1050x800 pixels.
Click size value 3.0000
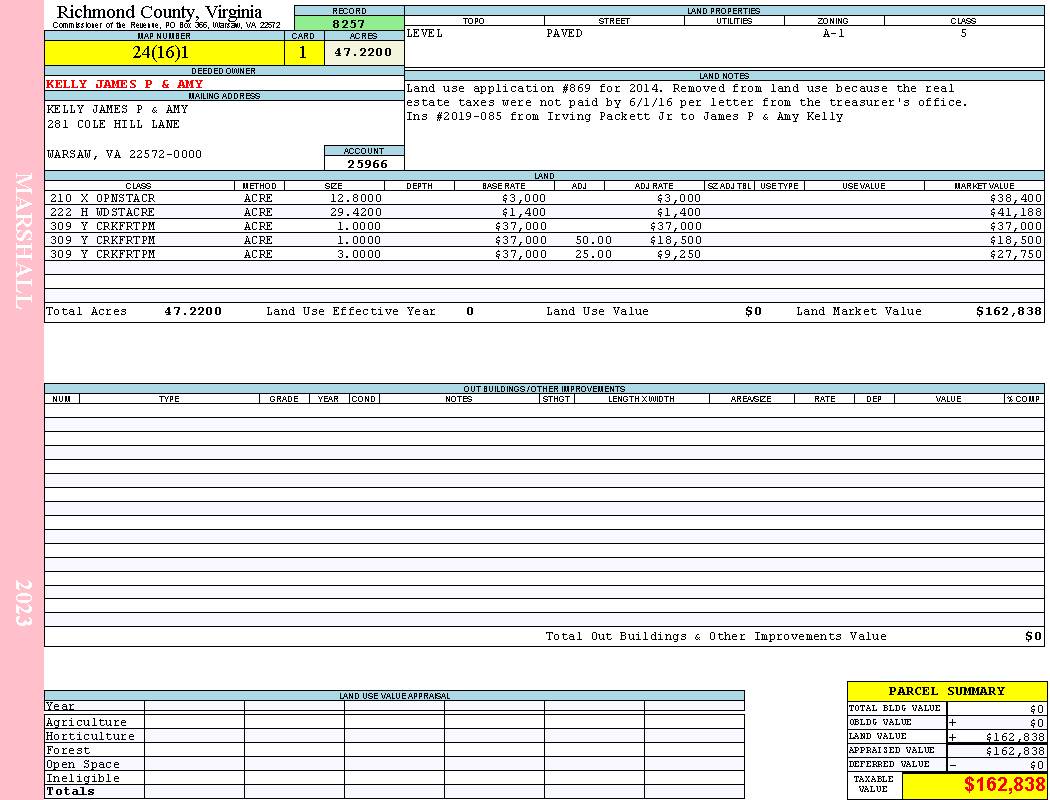[x=359, y=255]
